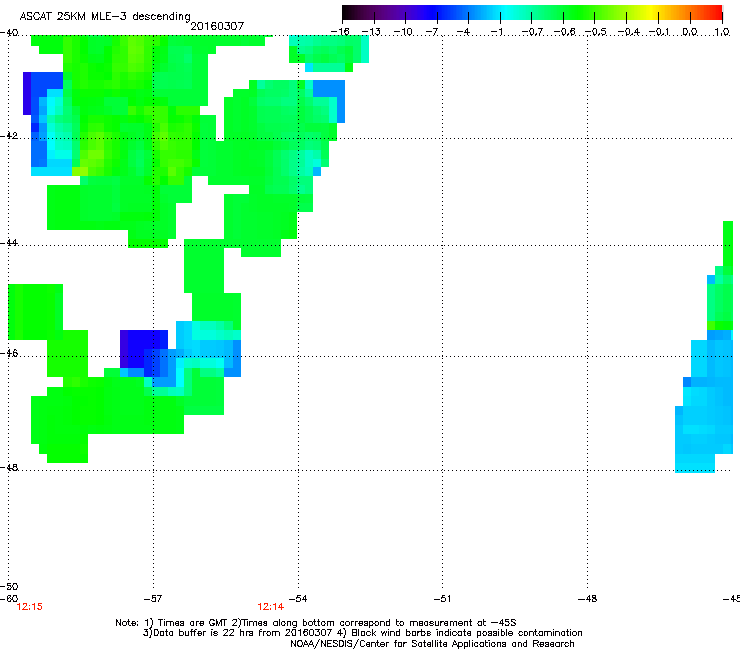Click the red end of the colorbar
The height and width of the screenshot is (650, 740).
coord(713,12)
